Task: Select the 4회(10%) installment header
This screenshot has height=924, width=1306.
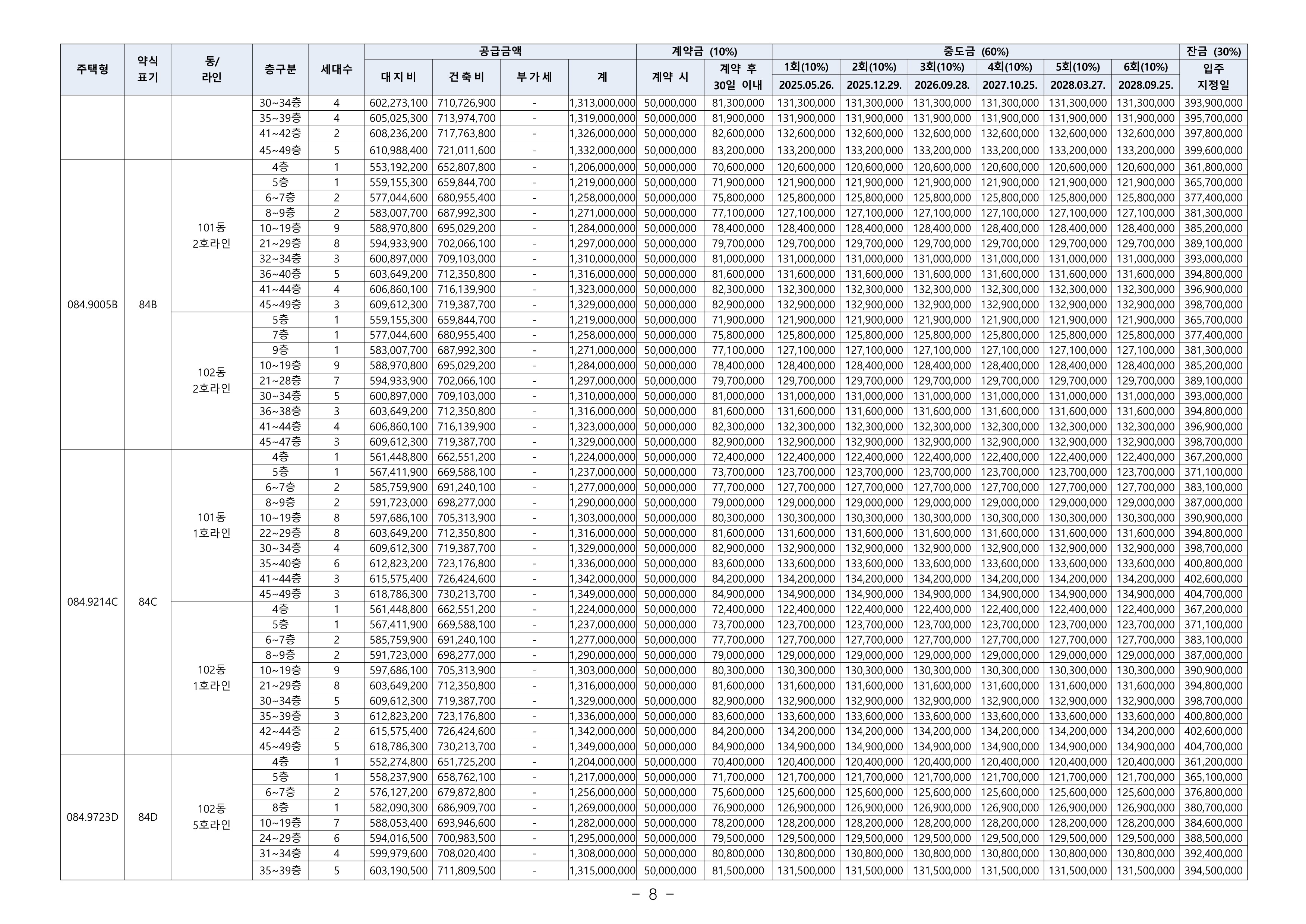Action: 1010,67
